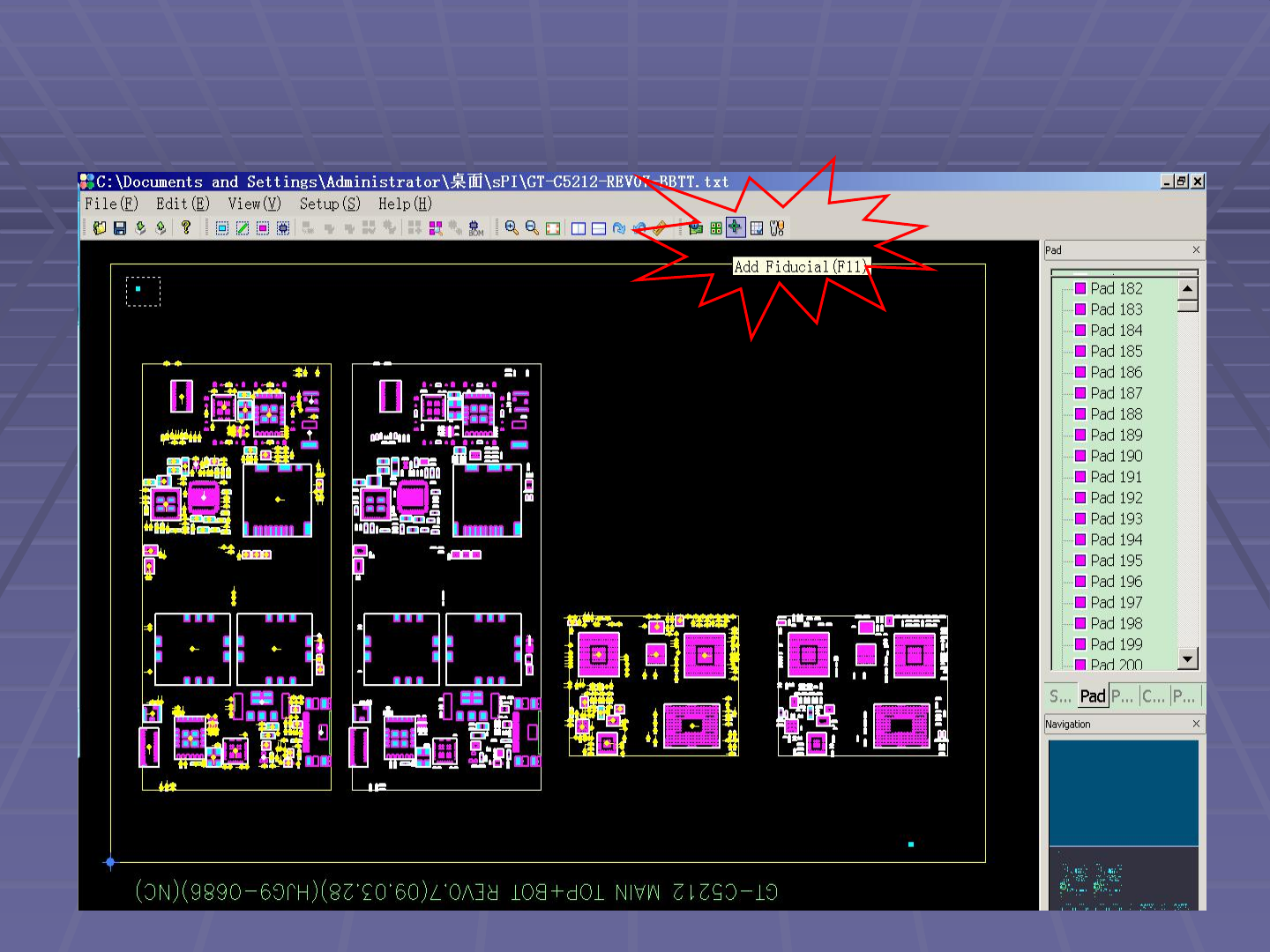Open the BOM toolbar icon
The width and height of the screenshot is (1270, 952).
tap(476, 228)
